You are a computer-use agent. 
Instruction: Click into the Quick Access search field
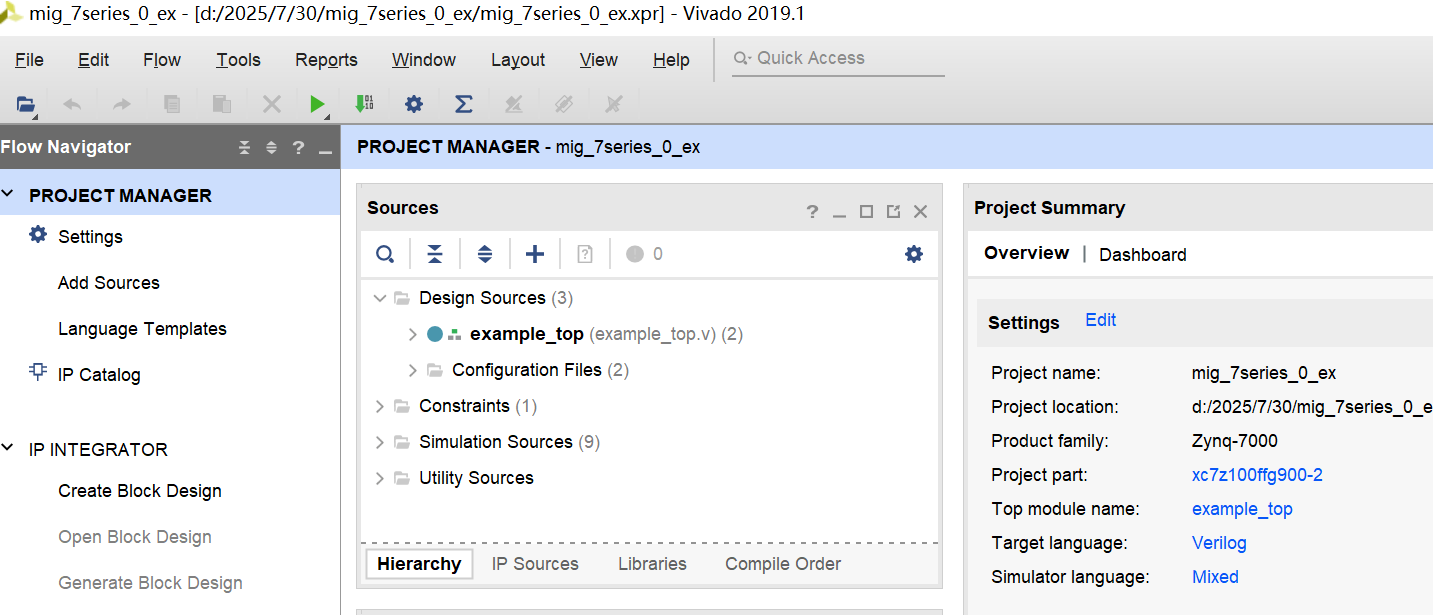point(838,59)
